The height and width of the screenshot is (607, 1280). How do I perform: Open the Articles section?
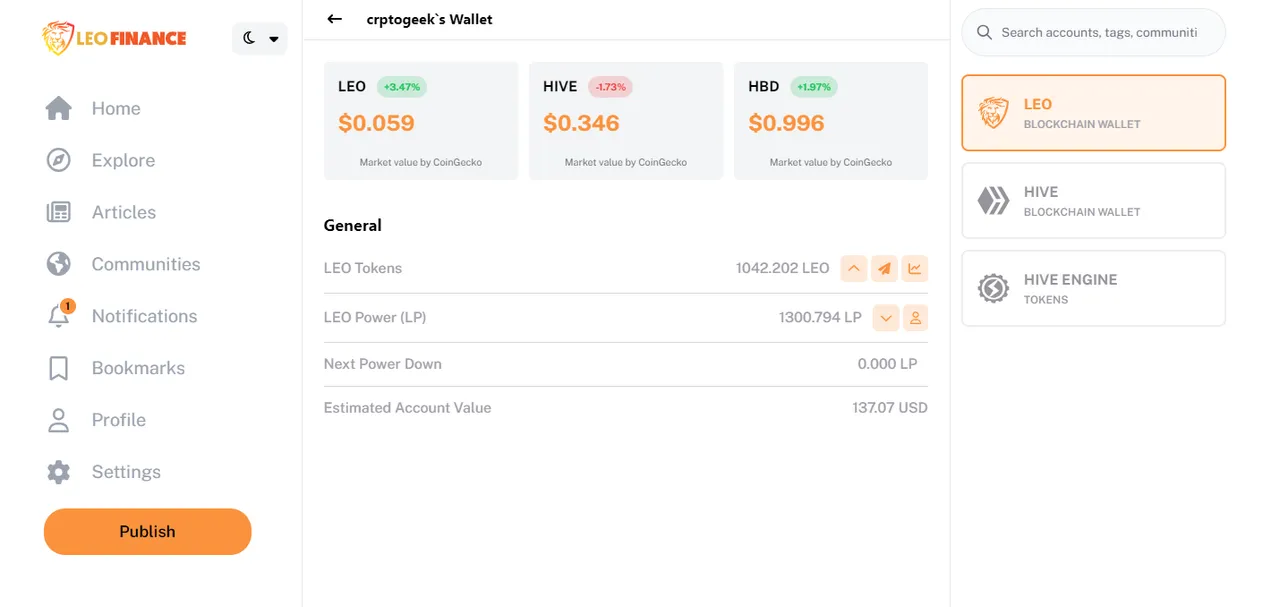point(124,212)
